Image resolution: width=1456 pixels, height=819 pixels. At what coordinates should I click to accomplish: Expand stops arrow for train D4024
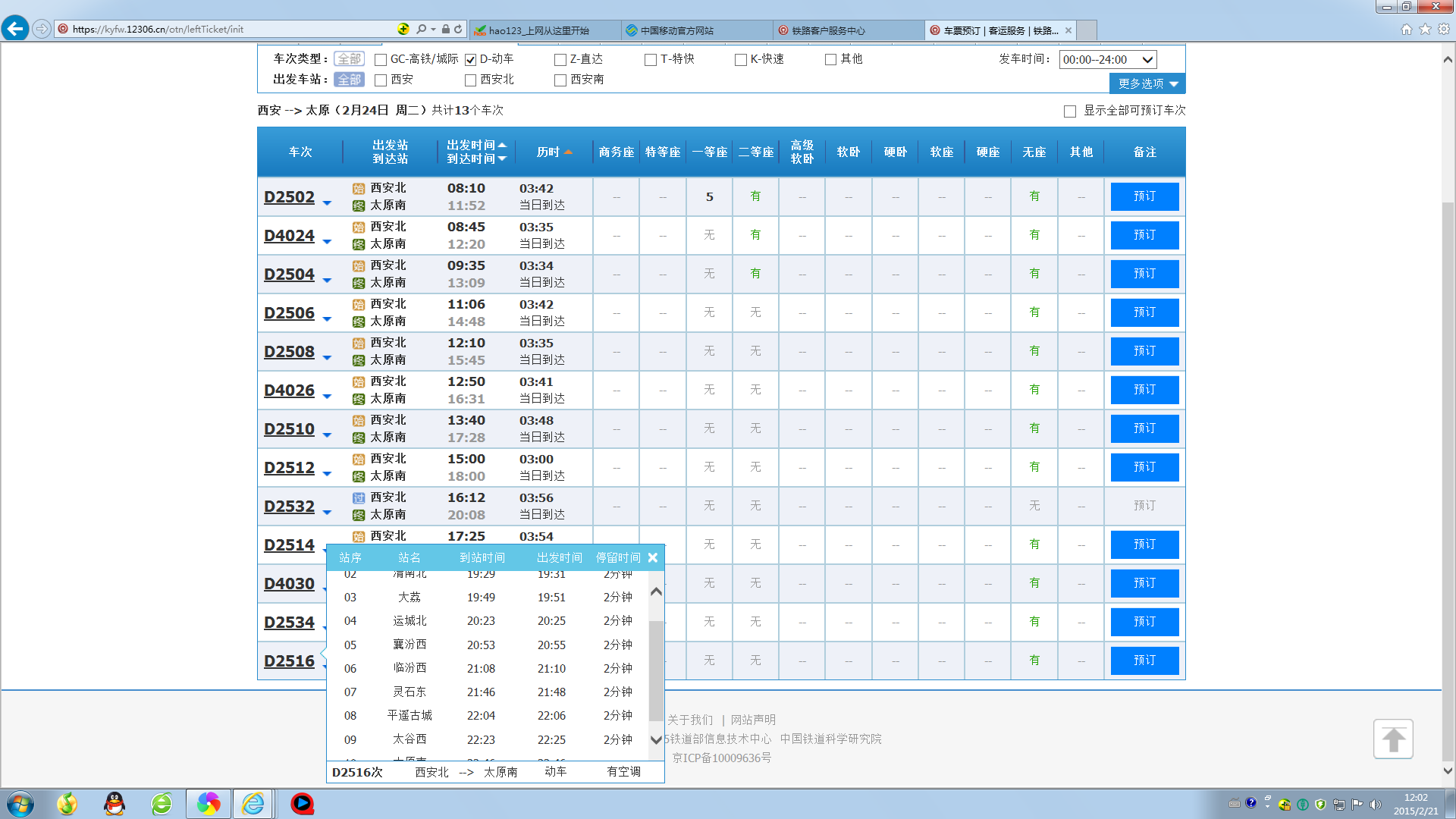click(327, 241)
